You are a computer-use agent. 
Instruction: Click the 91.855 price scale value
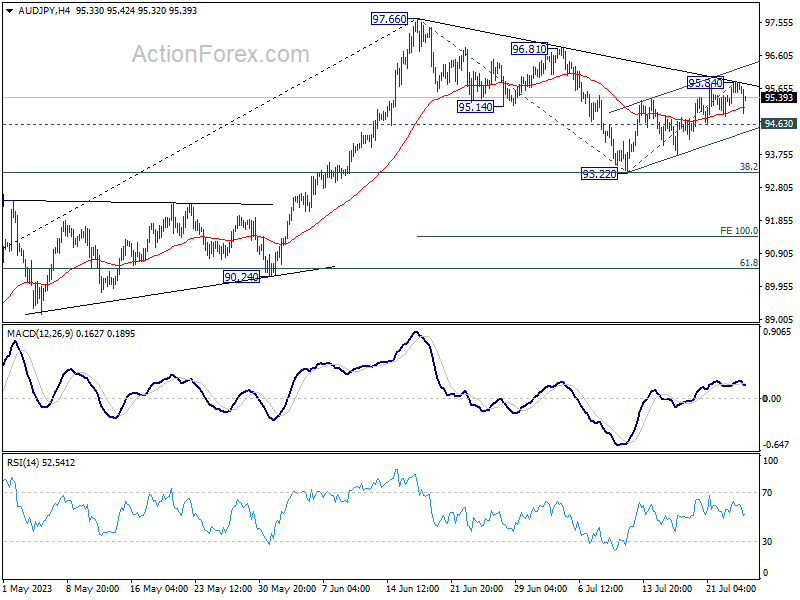tap(779, 221)
